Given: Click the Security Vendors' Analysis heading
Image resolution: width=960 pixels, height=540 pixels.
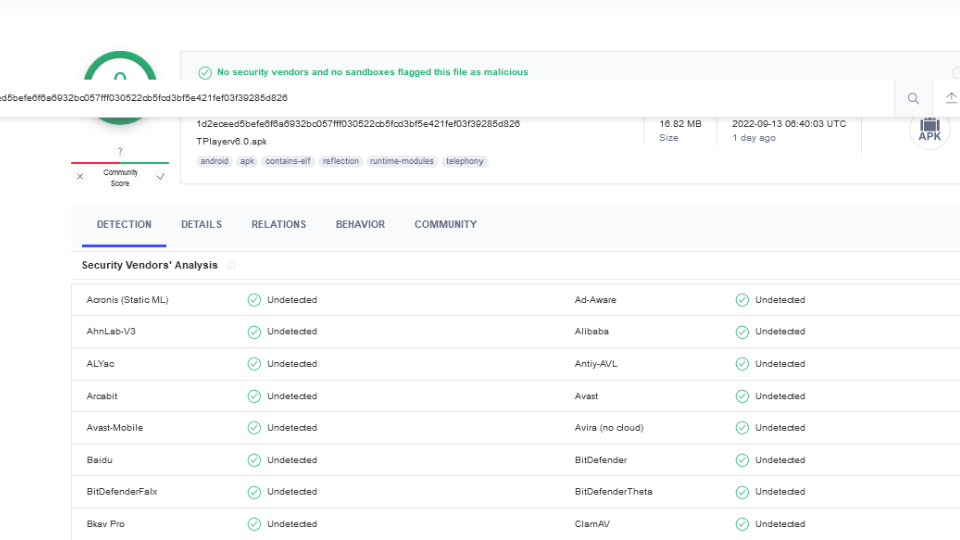Looking at the screenshot, I should (149, 265).
